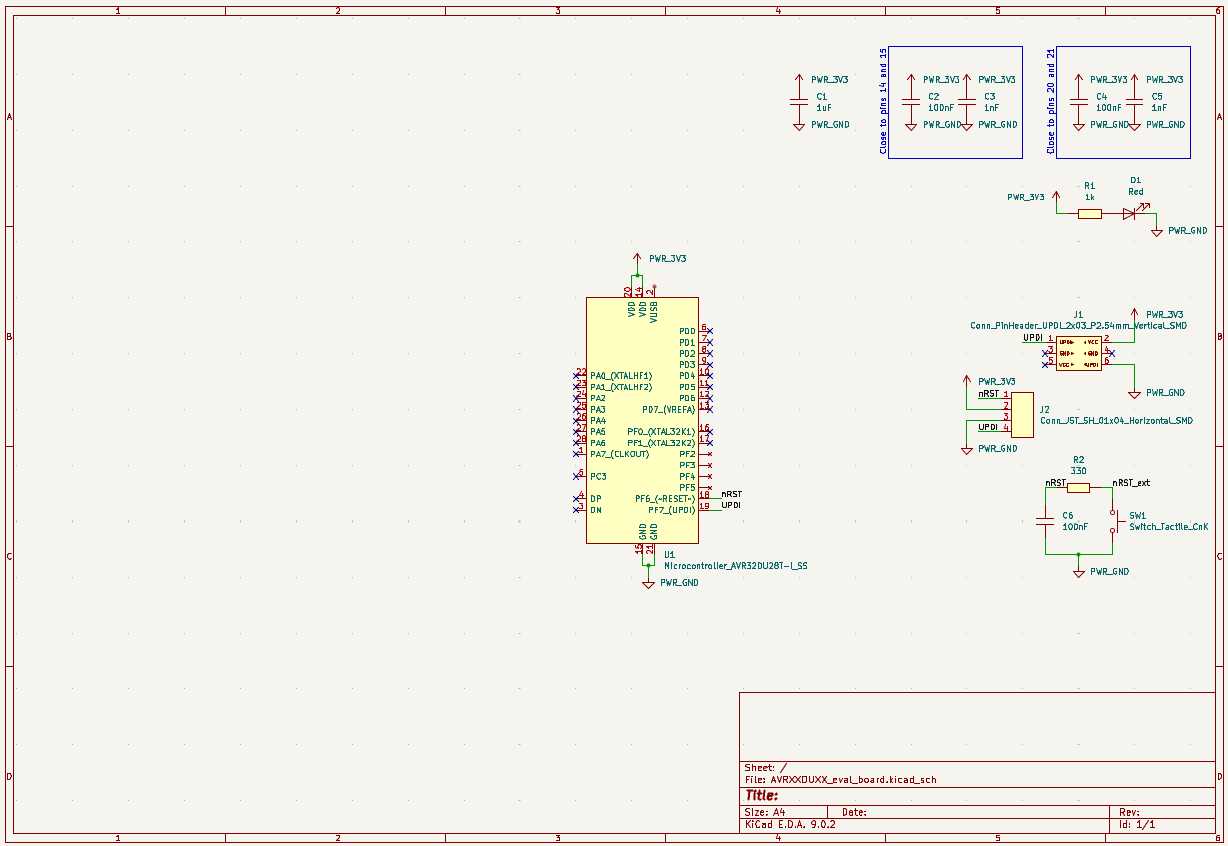The image size is (1228, 846).
Task: Select the J2 JST connector symbol
Action: point(1022,412)
